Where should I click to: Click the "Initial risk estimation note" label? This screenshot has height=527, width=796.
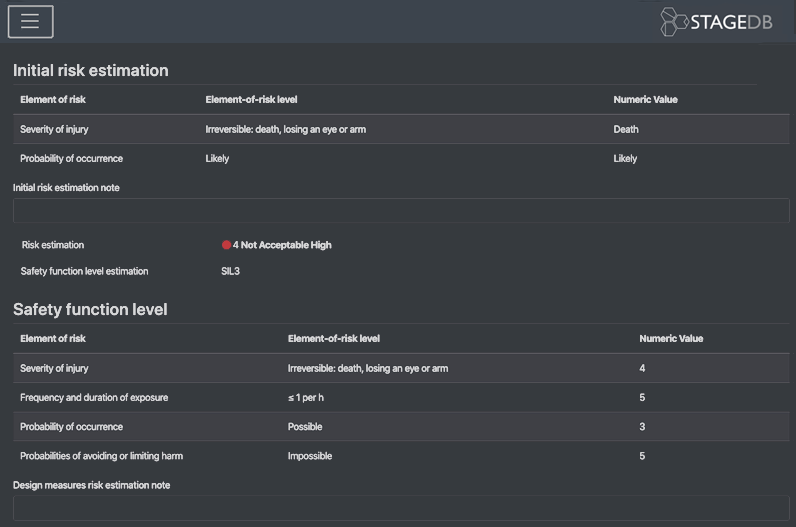point(66,188)
